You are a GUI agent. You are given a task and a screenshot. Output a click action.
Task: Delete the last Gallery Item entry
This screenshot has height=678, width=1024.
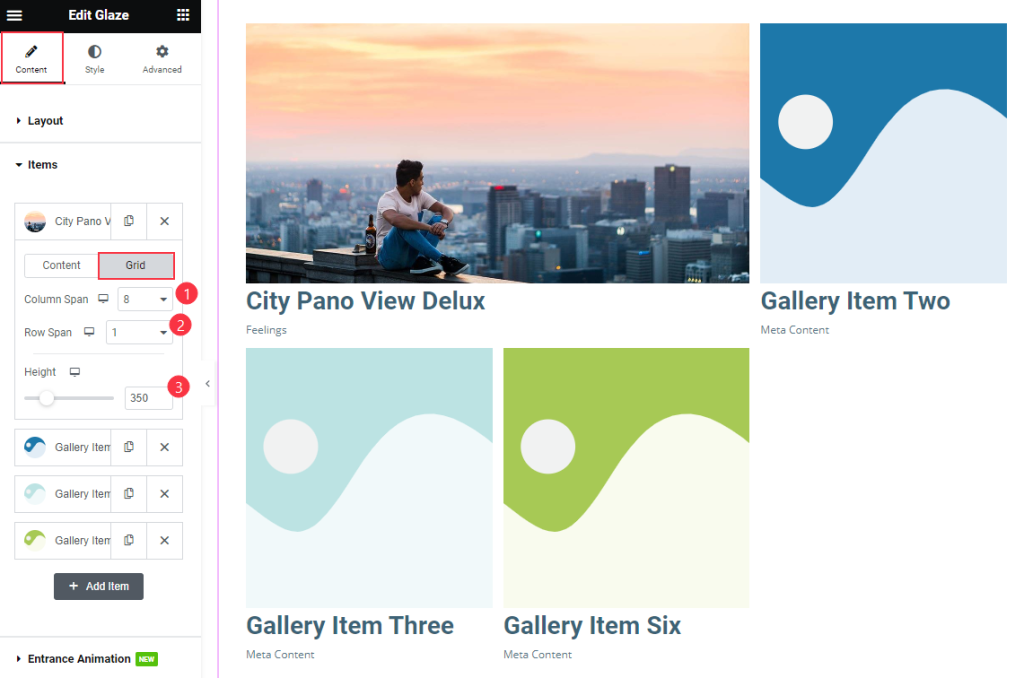click(x=165, y=541)
